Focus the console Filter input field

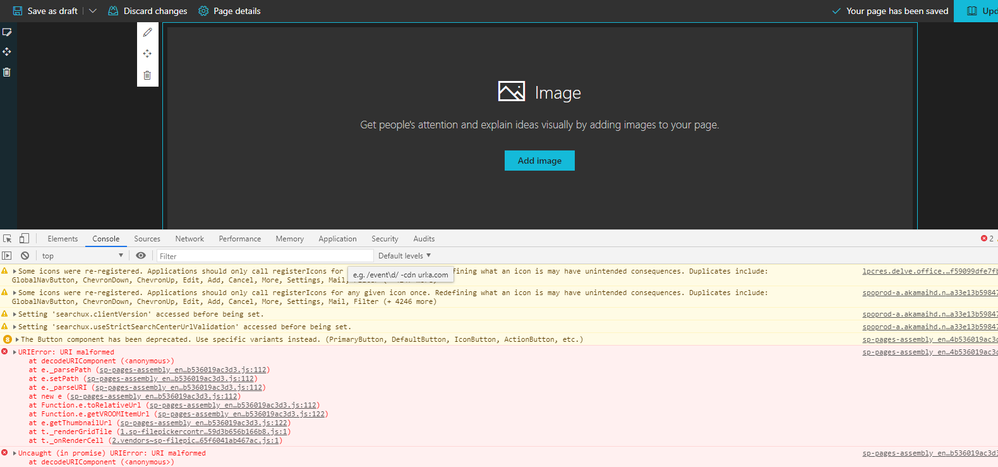pyautogui.click(x=265, y=256)
